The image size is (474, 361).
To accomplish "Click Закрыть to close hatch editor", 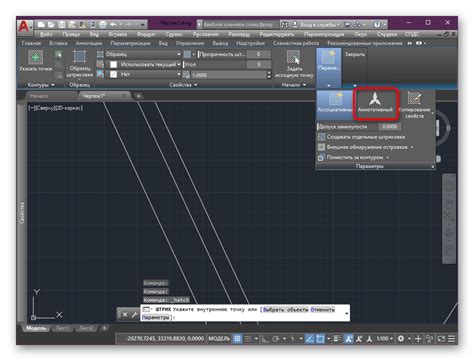I will [355, 54].
